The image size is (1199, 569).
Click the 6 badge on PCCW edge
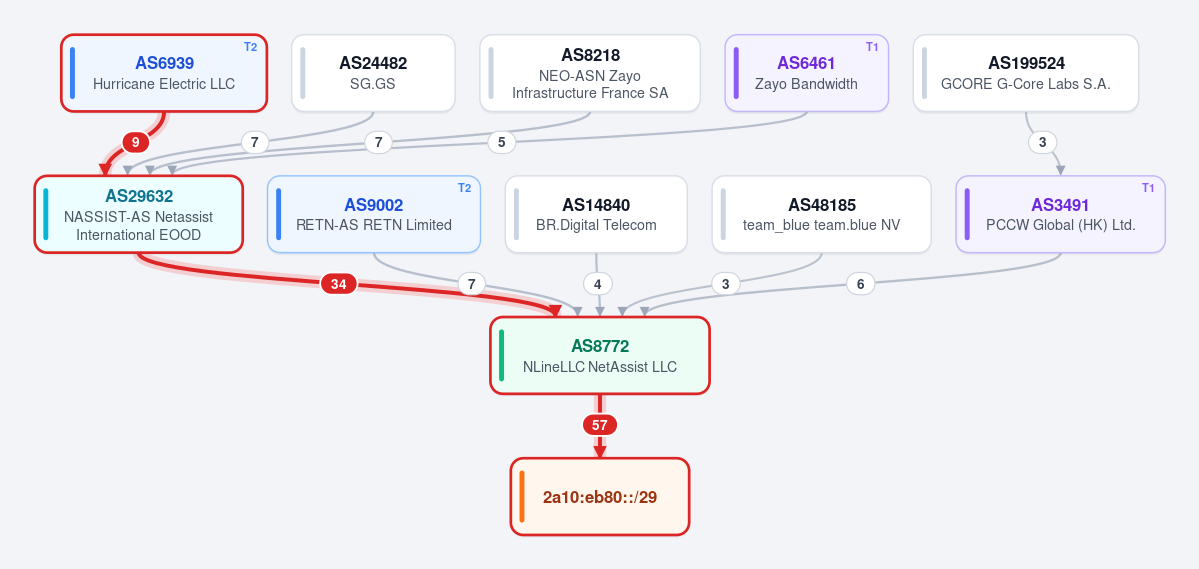[860, 284]
